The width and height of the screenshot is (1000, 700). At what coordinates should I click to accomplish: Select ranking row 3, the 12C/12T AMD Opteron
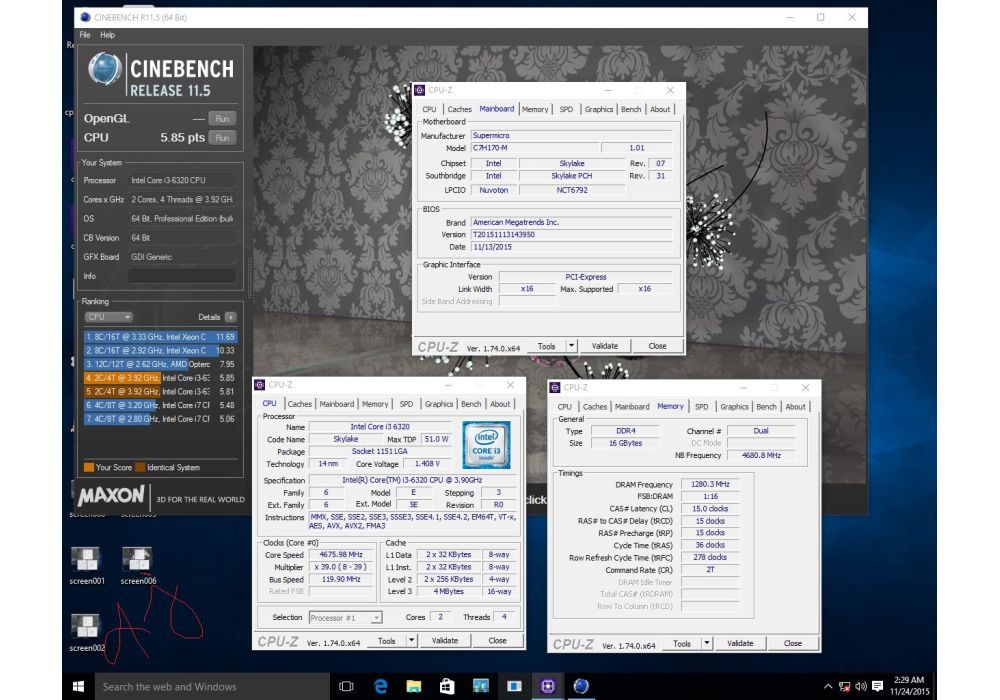click(x=160, y=364)
